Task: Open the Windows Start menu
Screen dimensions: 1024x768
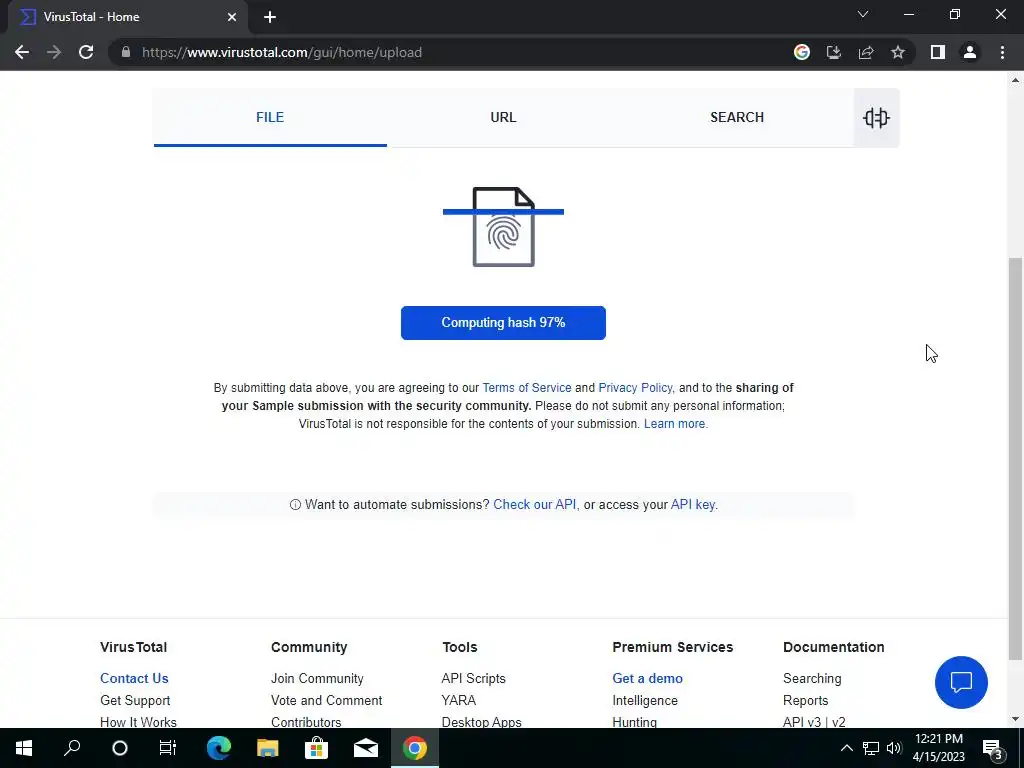Action: click(24, 748)
